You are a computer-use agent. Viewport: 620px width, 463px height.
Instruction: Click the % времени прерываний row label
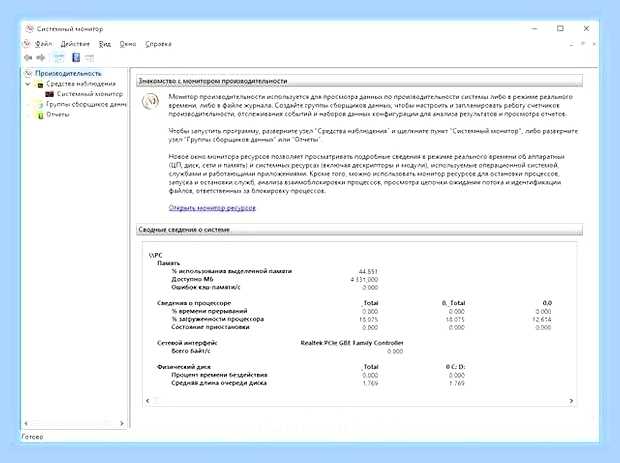pyautogui.click(x=210, y=311)
